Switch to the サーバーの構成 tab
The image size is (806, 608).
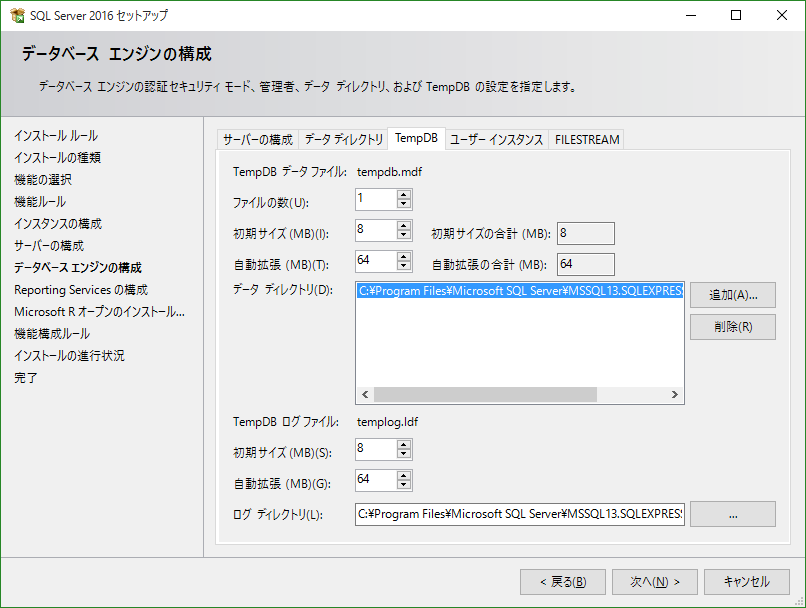click(258, 139)
